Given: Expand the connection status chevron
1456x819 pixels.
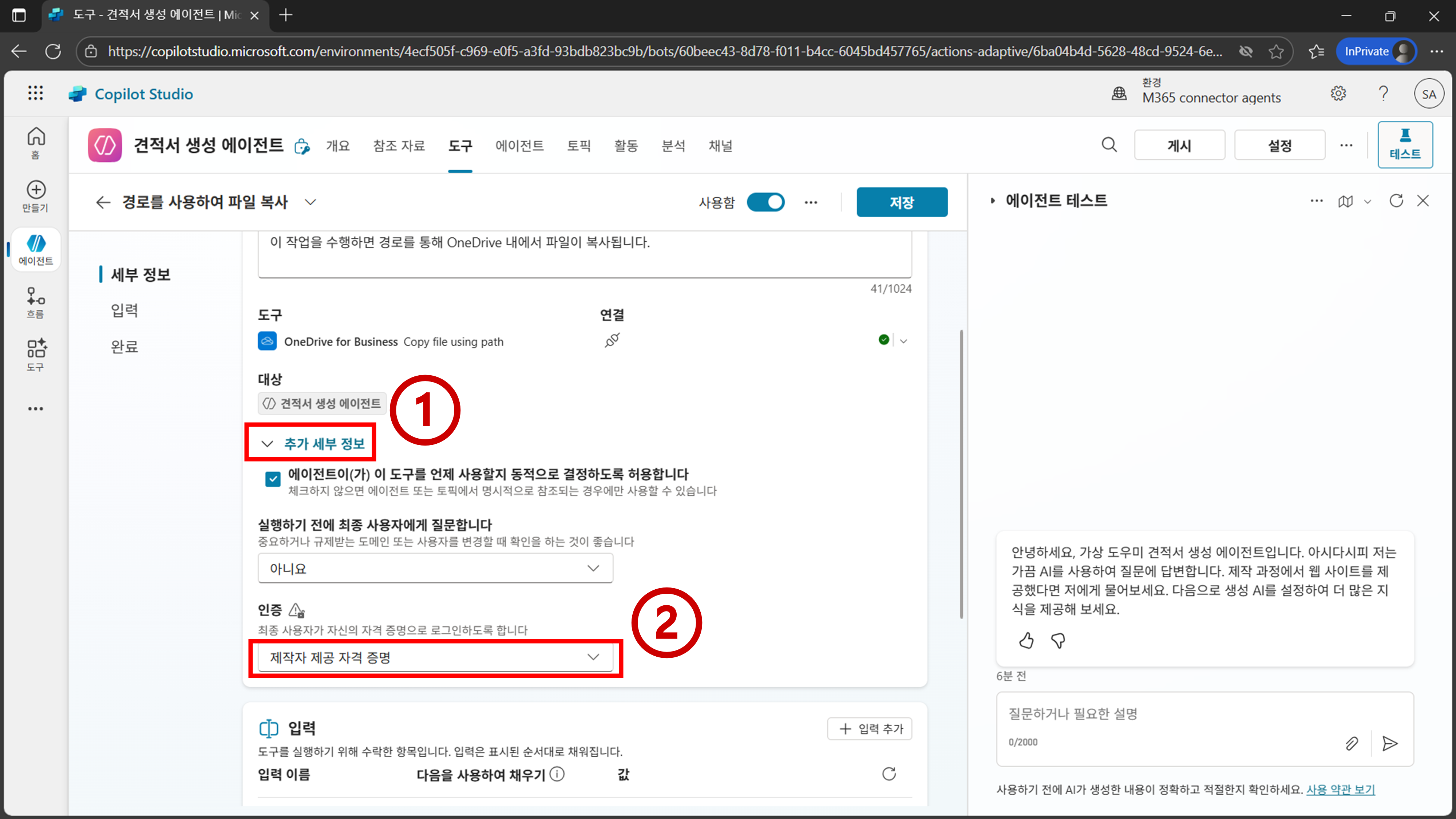Looking at the screenshot, I should pyautogui.click(x=903, y=341).
